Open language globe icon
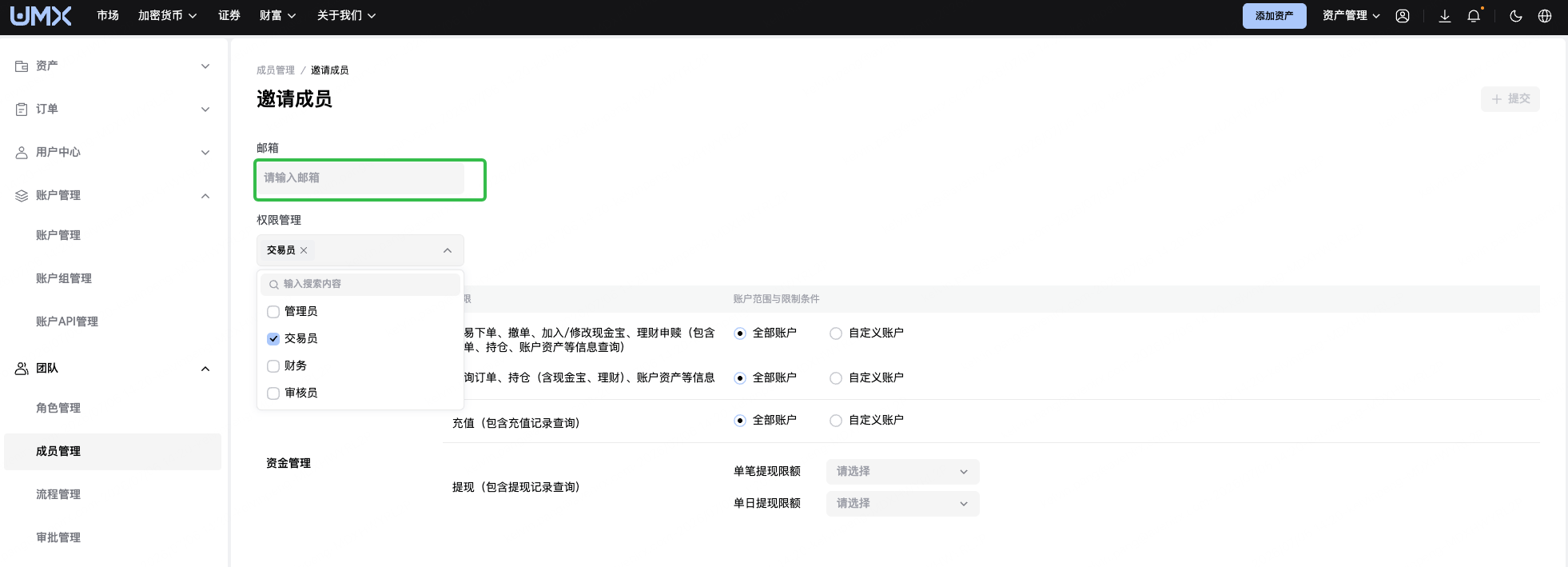 [1545, 16]
